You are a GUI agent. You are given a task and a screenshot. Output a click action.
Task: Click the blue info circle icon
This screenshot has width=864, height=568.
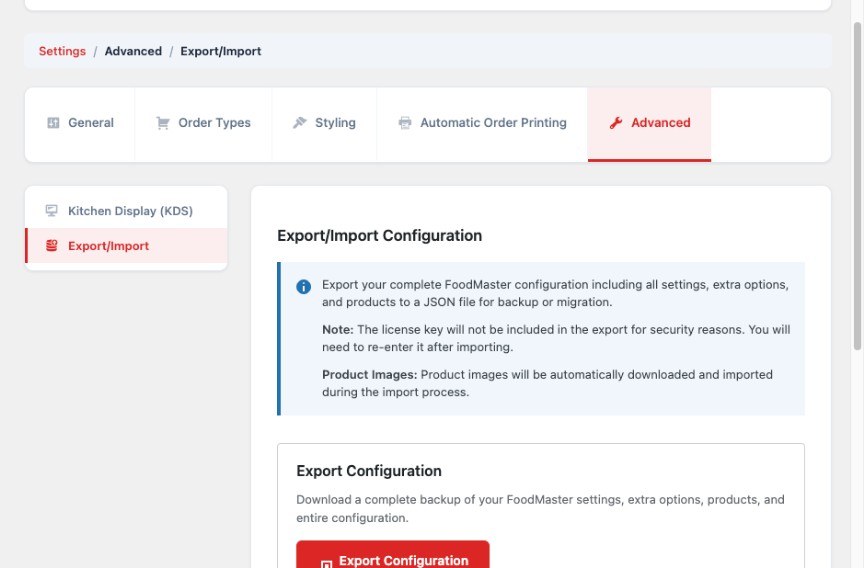(304, 286)
